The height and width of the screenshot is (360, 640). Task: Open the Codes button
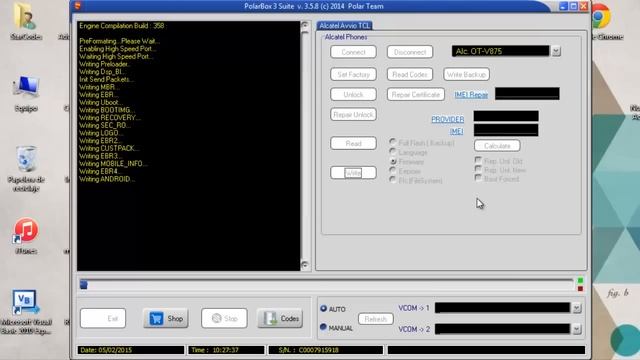(x=280, y=318)
